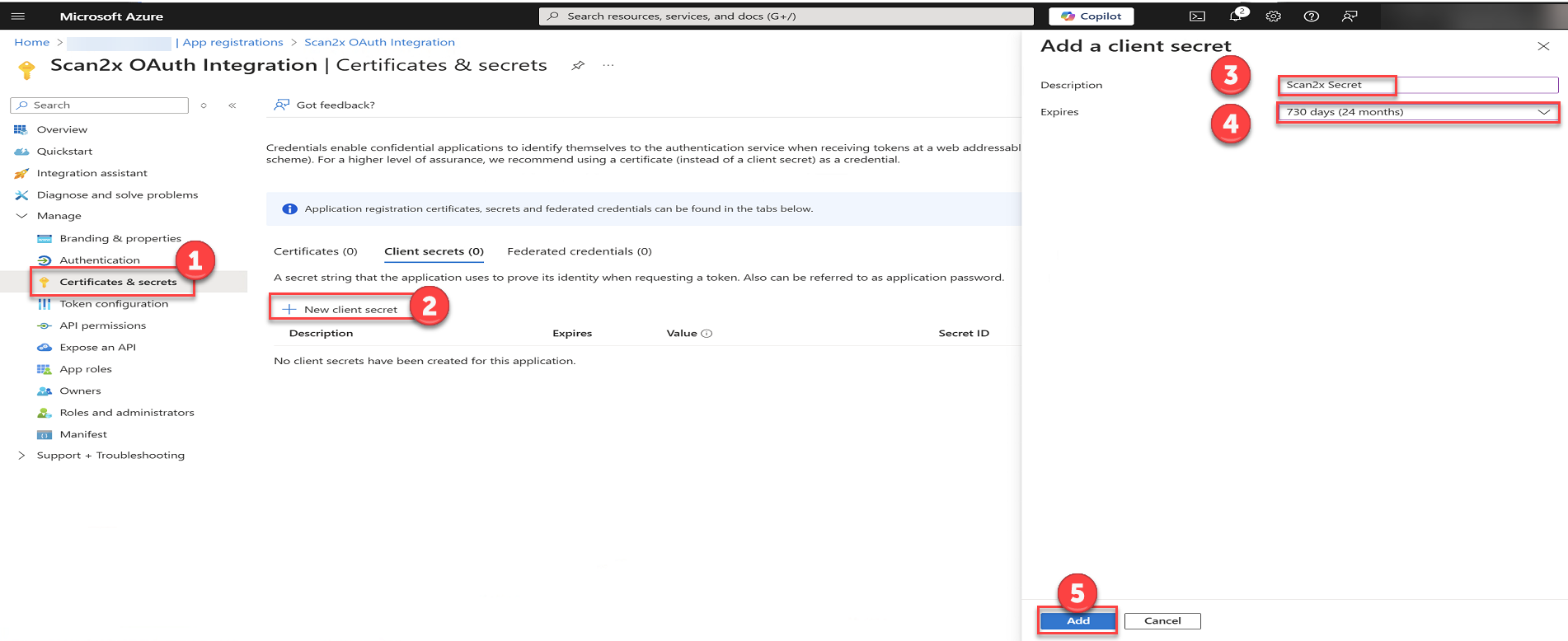Open the Expires duration dropdown
This screenshot has height=641, width=1568.
tap(1417, 112)
